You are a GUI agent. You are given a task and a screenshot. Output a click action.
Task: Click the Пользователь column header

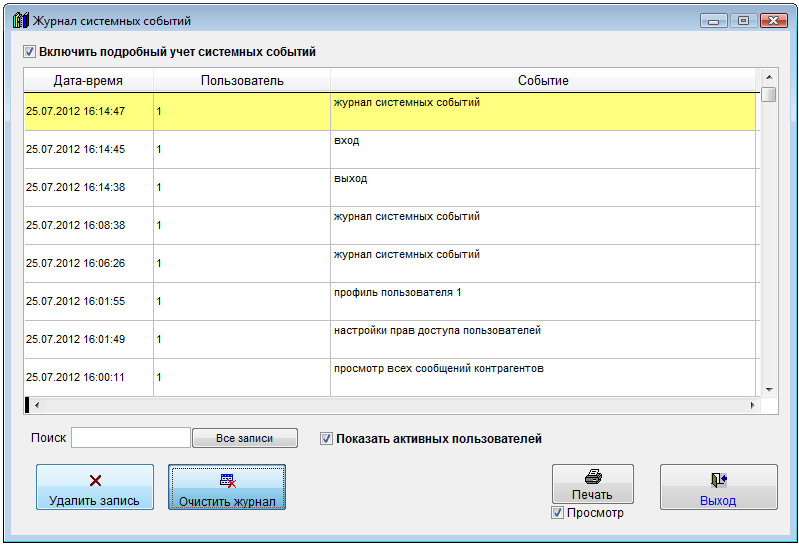click(242, 80)
